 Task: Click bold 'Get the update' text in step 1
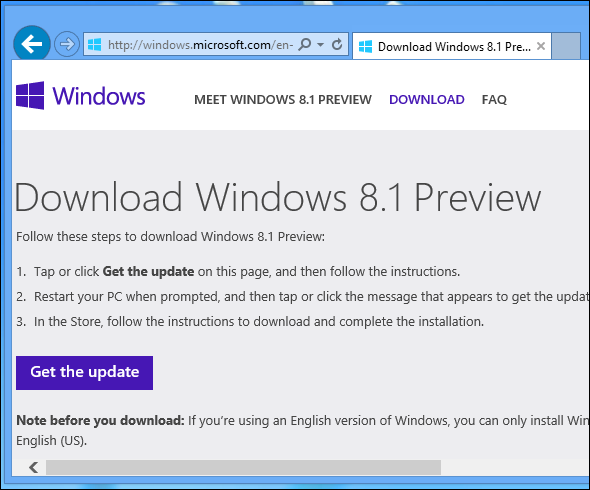[148, 271]
